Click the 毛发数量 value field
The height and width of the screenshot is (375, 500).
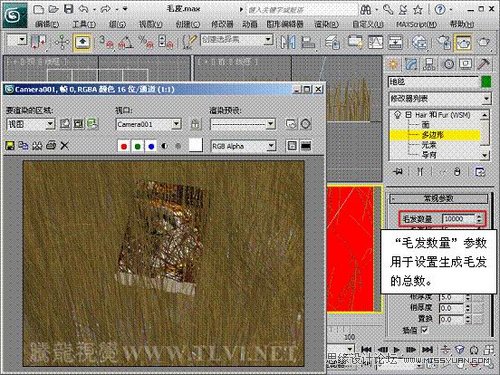point(459,219)
